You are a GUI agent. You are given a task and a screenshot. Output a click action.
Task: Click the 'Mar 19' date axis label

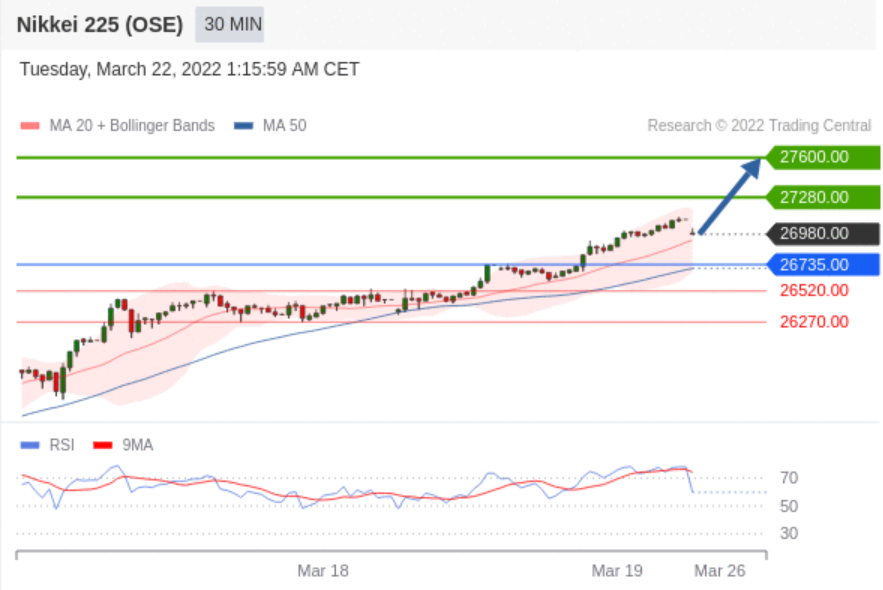click(x=617, y=571)
